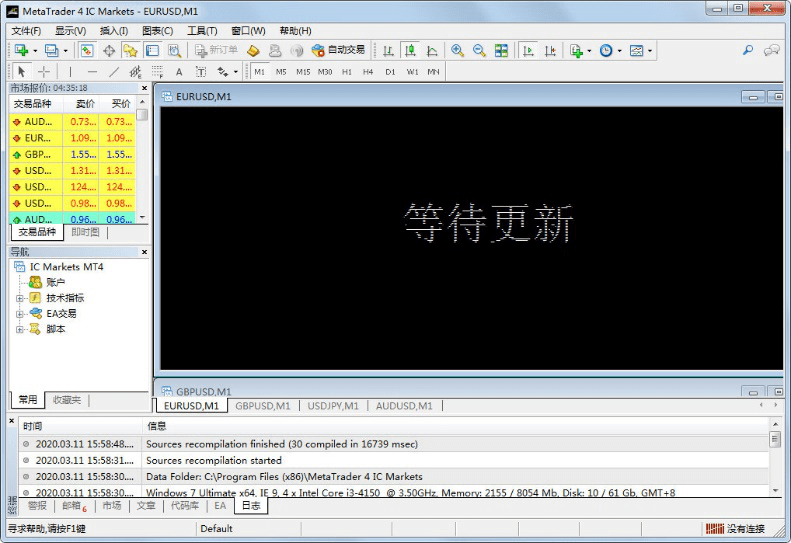Open the Templates icon

point(637,50)
